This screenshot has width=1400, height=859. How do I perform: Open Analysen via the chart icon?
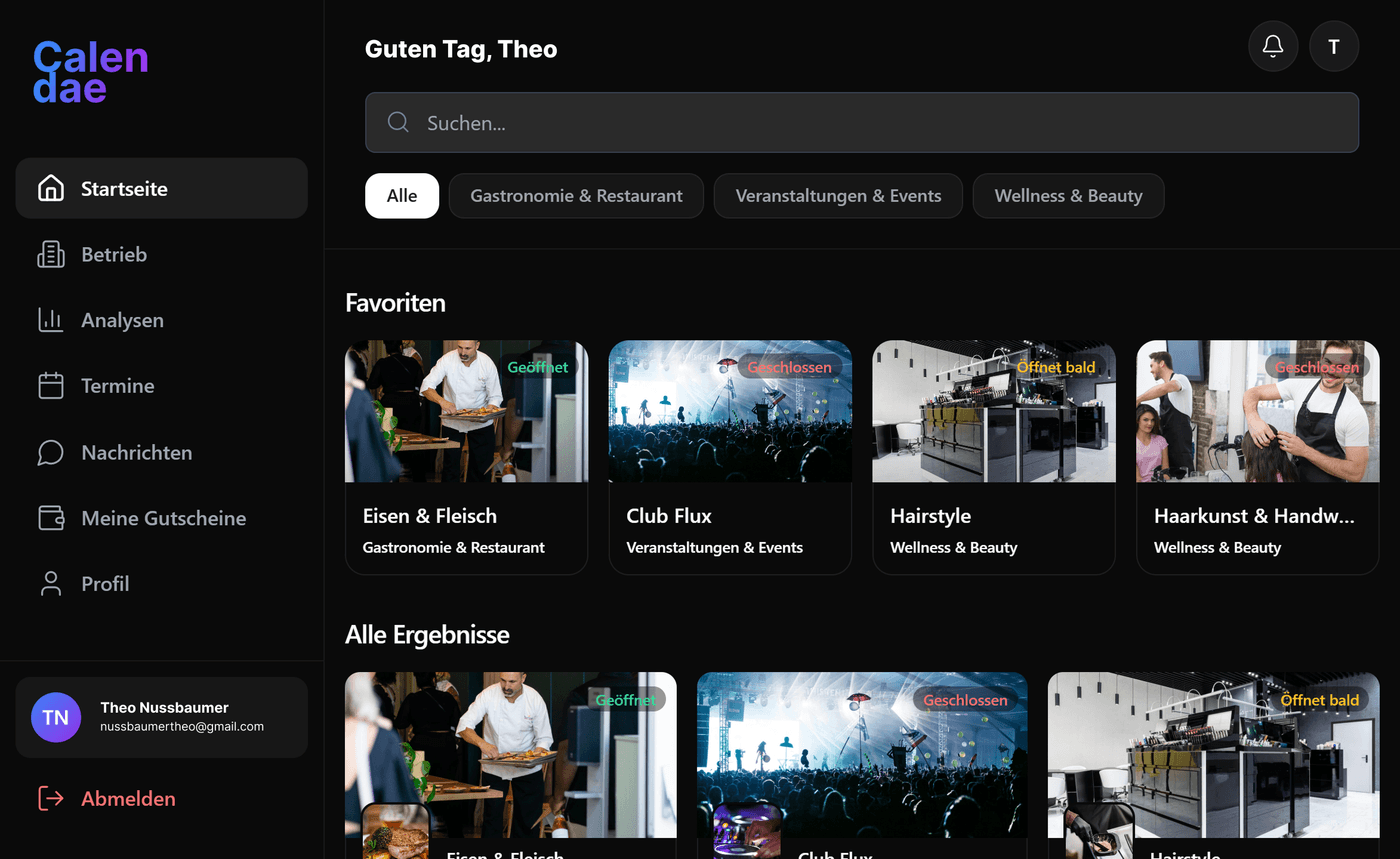(x=50, y=320)
